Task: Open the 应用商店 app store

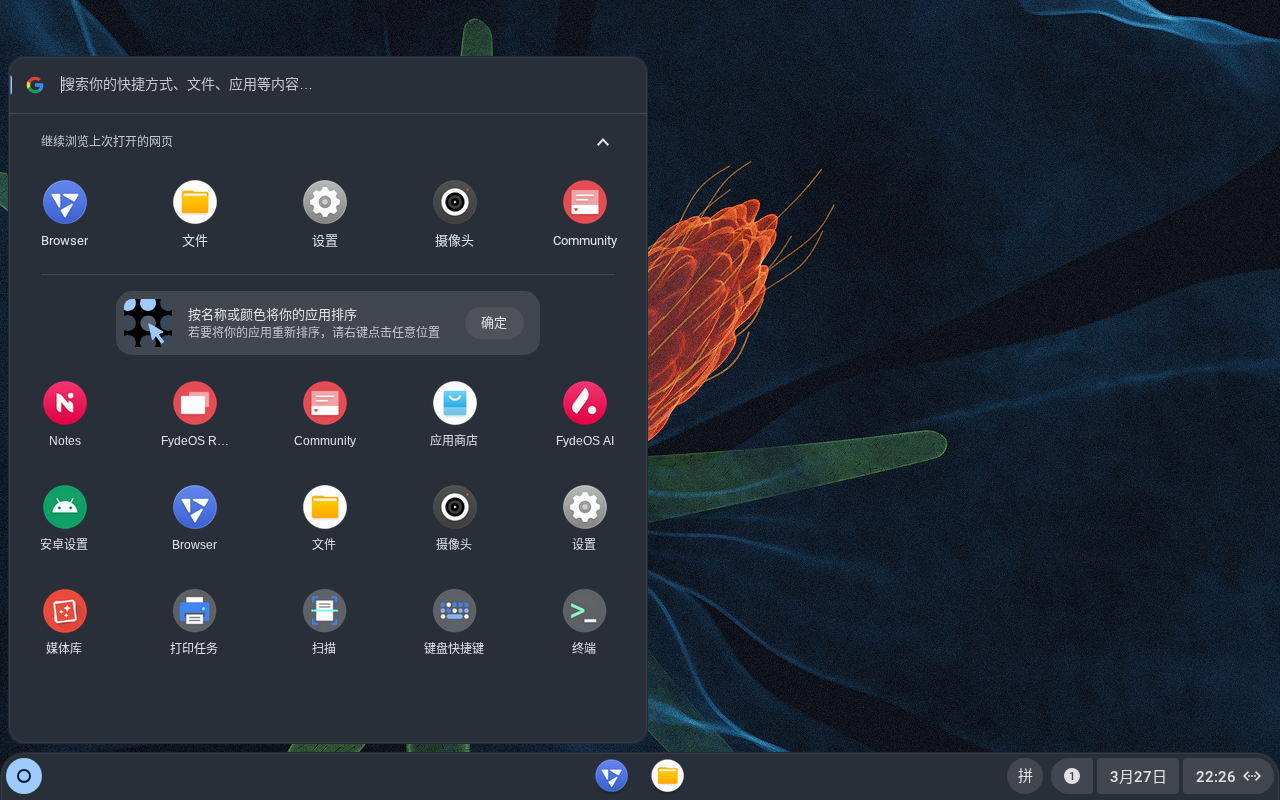Action: (x=454, y=403)
